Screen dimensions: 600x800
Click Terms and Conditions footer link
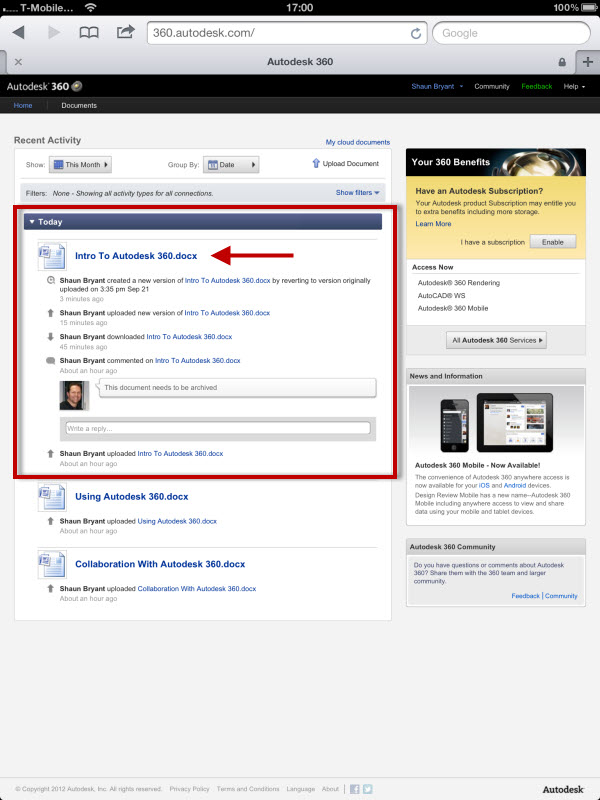(x=248, y=789)
